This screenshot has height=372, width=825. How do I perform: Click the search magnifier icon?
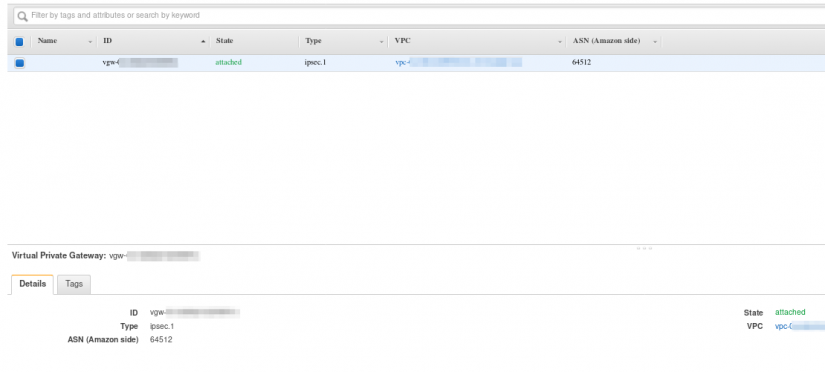pyautogui.click(x=22, y=16)
